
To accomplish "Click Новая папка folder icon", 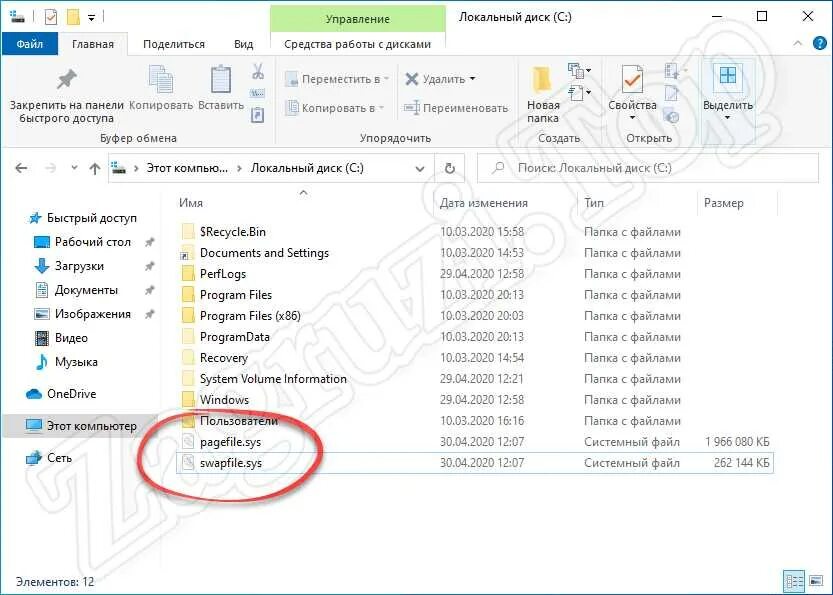I will point(542,80).
